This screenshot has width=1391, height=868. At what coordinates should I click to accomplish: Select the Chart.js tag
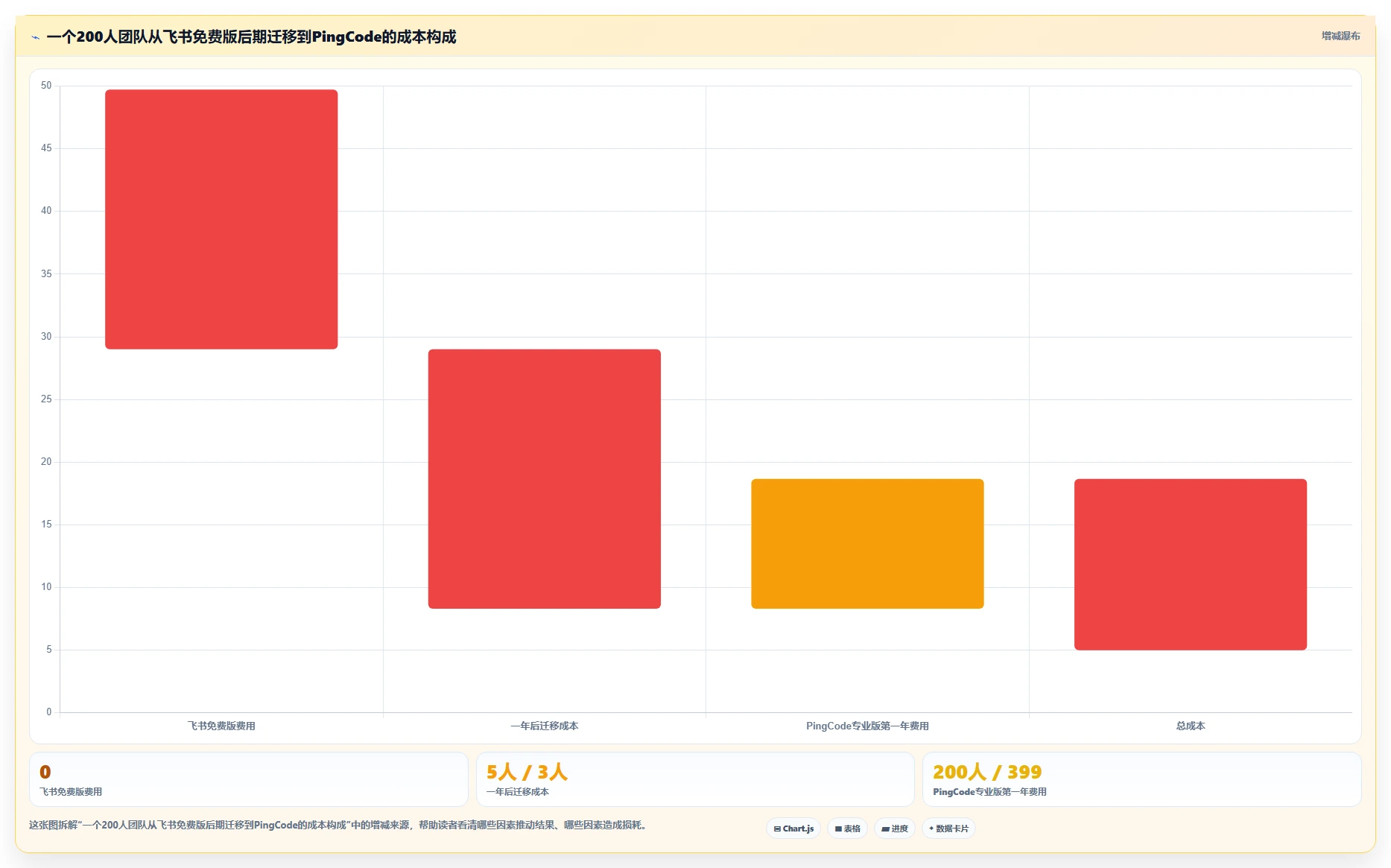click(793, 829)
